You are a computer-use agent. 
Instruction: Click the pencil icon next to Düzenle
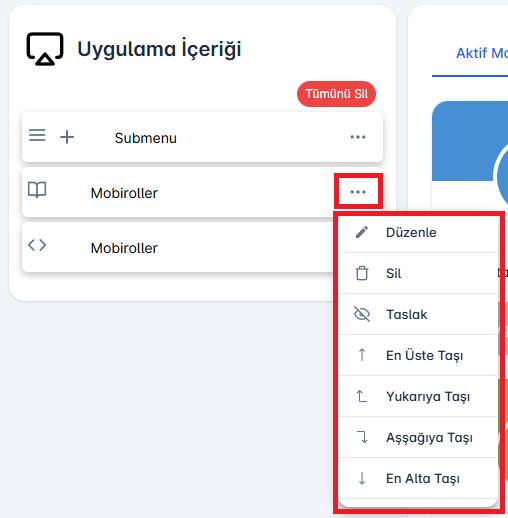tap(362, 232)
